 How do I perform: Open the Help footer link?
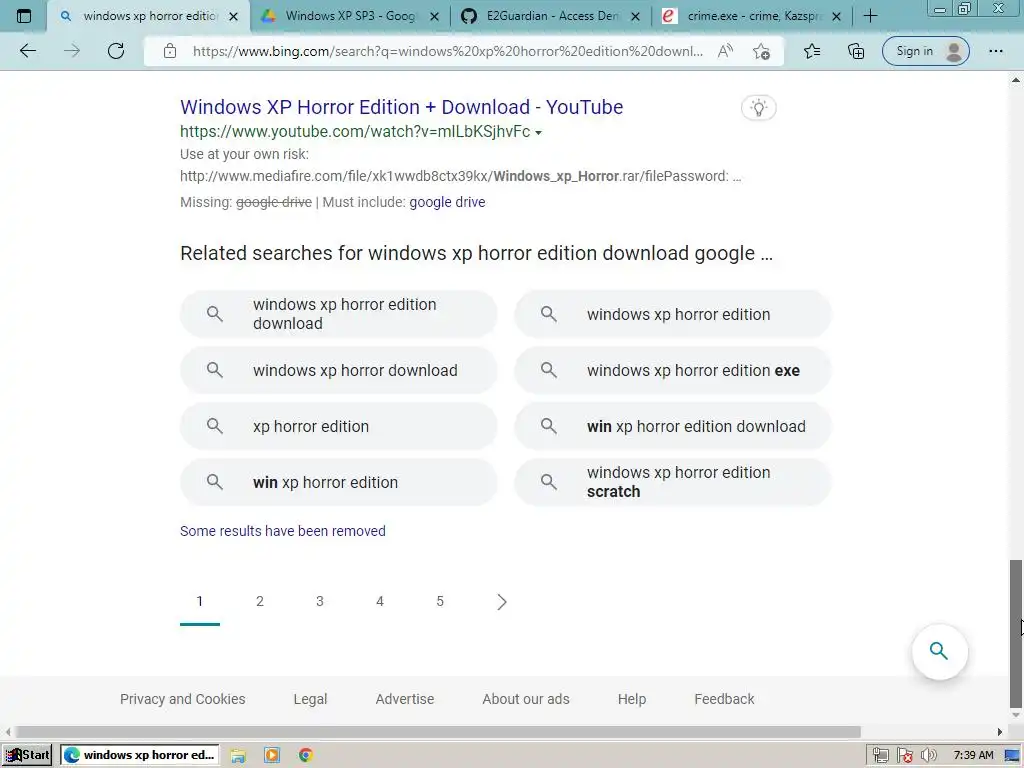[x=632, y=699]
